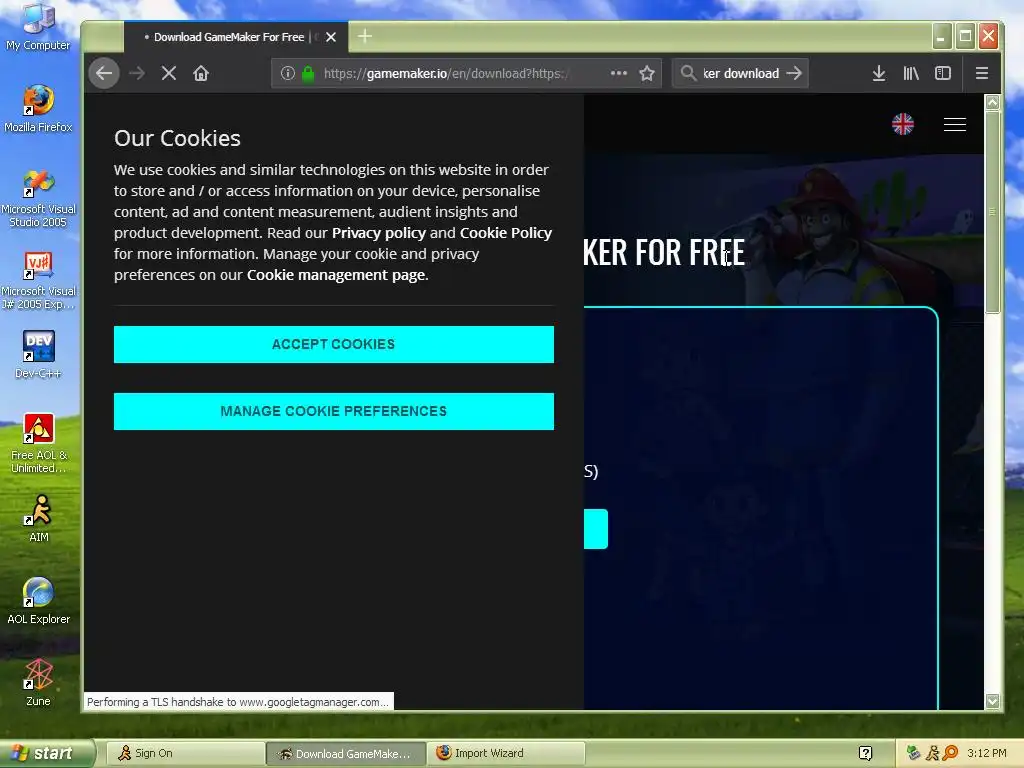Open a new tab with plus
The image size is (1024, 768).
(365, 37)
